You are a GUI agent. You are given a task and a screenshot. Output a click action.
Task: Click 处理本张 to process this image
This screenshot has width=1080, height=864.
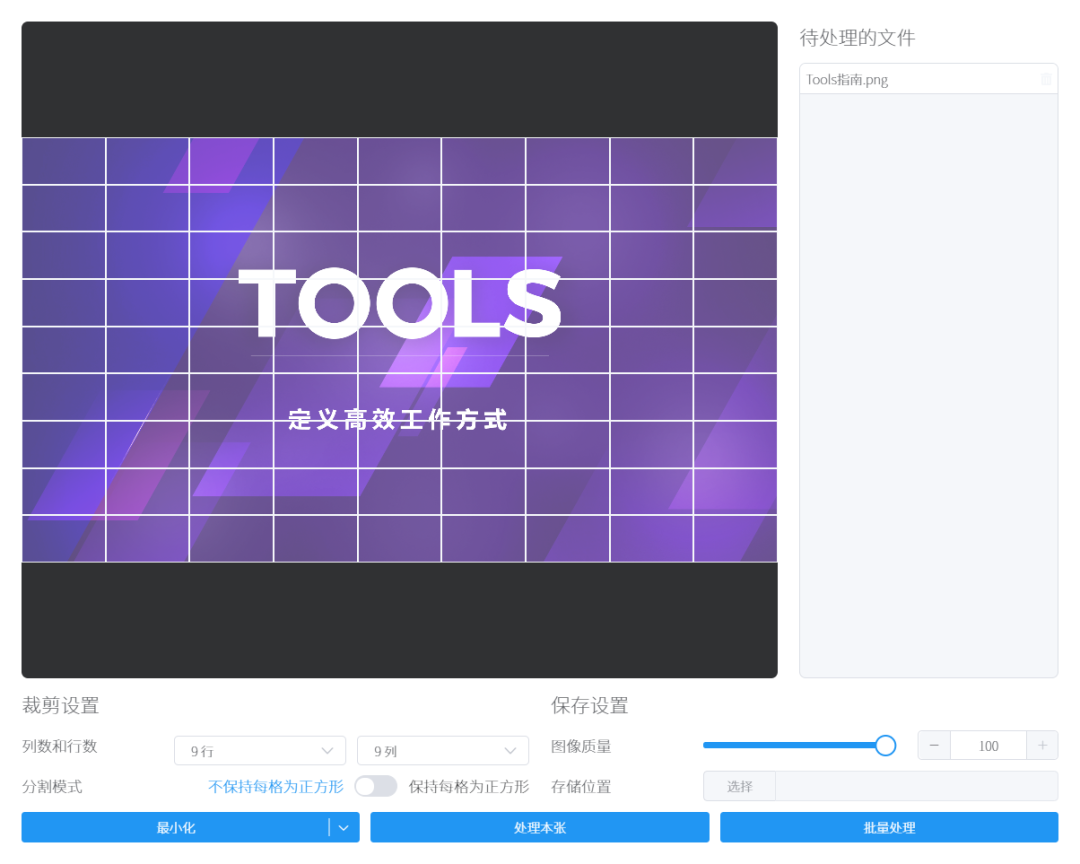(539, 827)
